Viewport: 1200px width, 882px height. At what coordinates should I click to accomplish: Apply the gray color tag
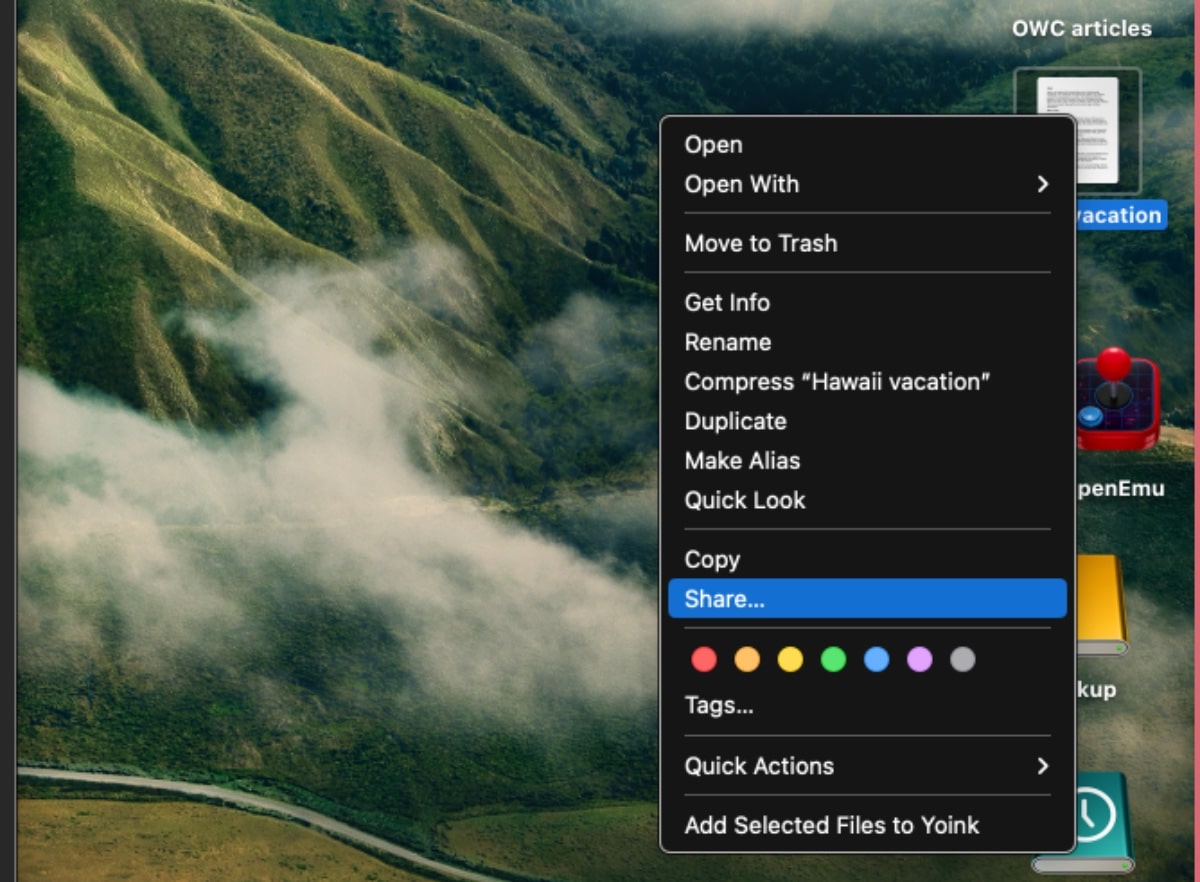pyautogui.click(x=962, y=660)
